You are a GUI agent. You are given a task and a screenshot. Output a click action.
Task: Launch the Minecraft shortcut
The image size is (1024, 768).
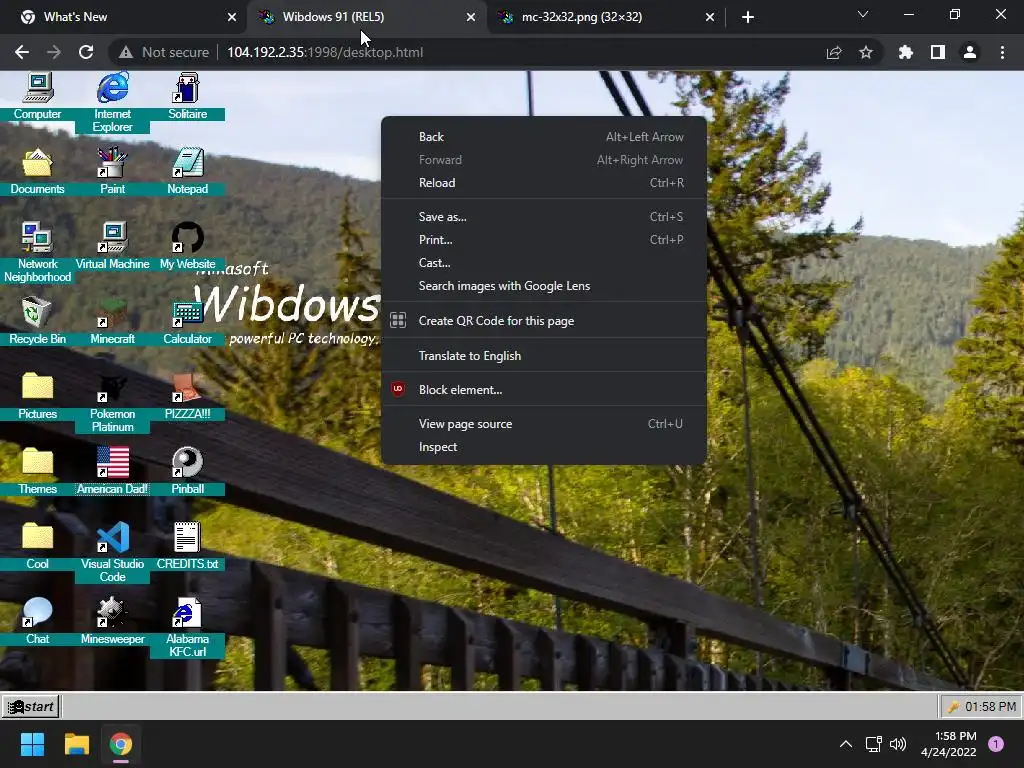(x=112, y=321)
